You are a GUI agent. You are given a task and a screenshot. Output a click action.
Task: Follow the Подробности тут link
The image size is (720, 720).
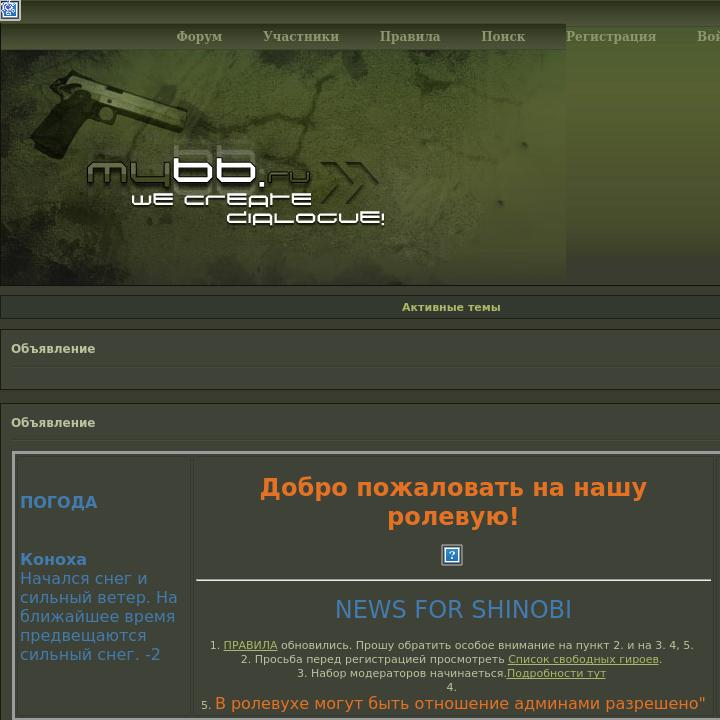tap(556, 673)
